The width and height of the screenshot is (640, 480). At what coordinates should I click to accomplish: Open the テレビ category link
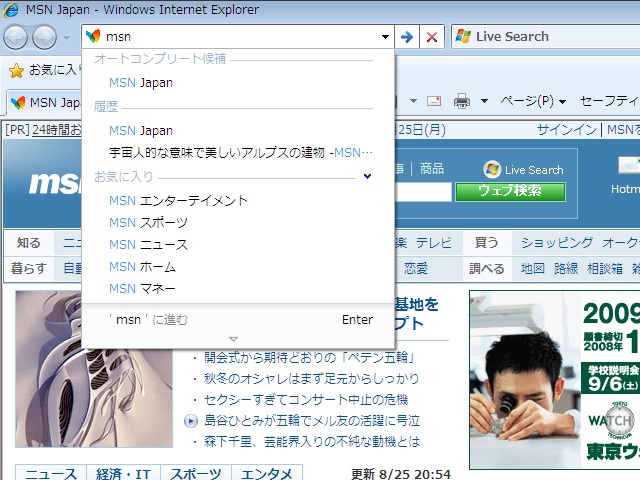point(434,243)
